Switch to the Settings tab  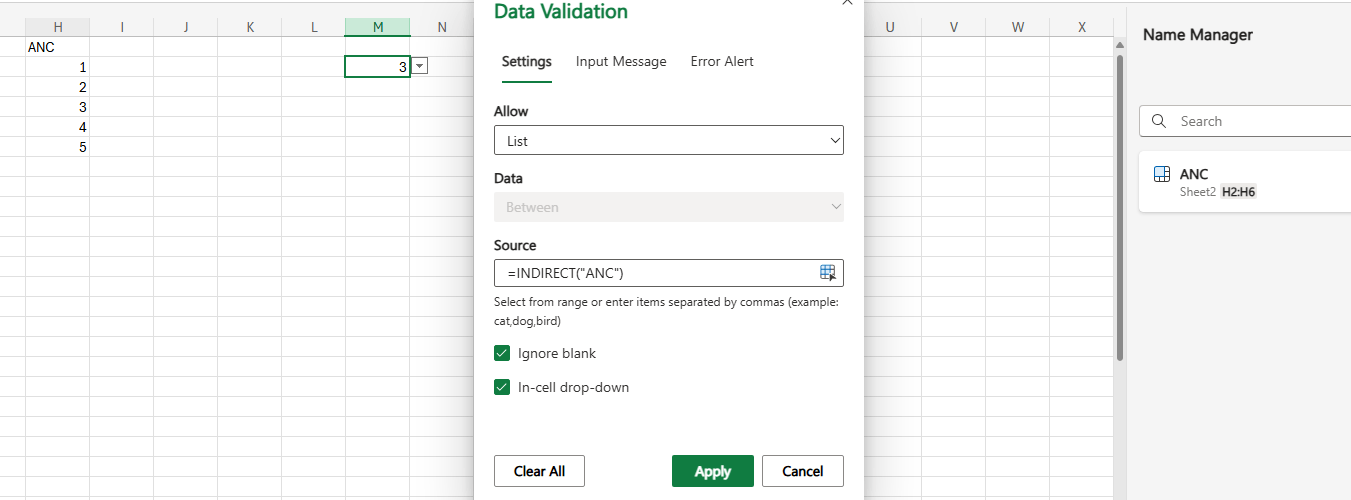tap(527, 61)
